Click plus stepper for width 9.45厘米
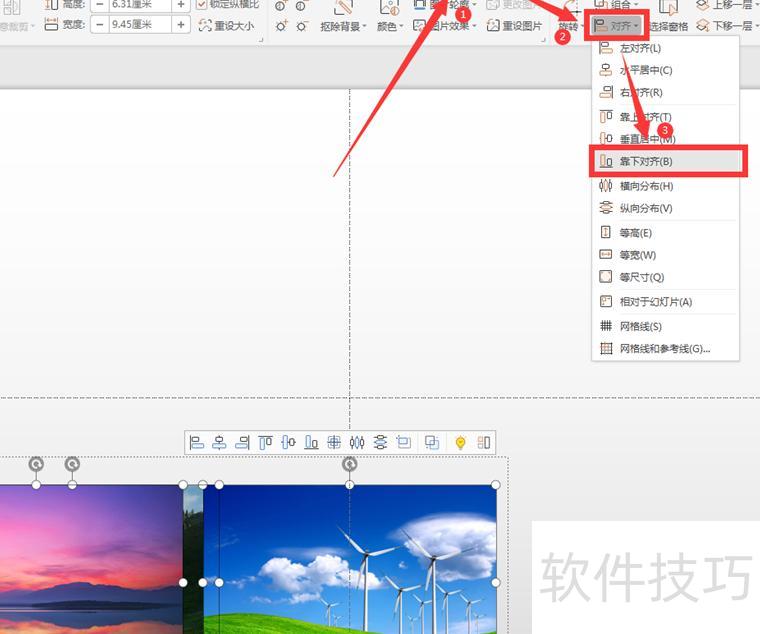Screen dimensions: 760x634 pos(180,24)
